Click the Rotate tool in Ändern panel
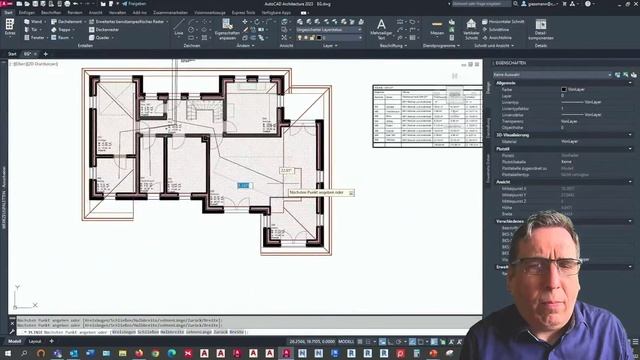The height and width of the screenshot is (360, 640). point(257,22)
